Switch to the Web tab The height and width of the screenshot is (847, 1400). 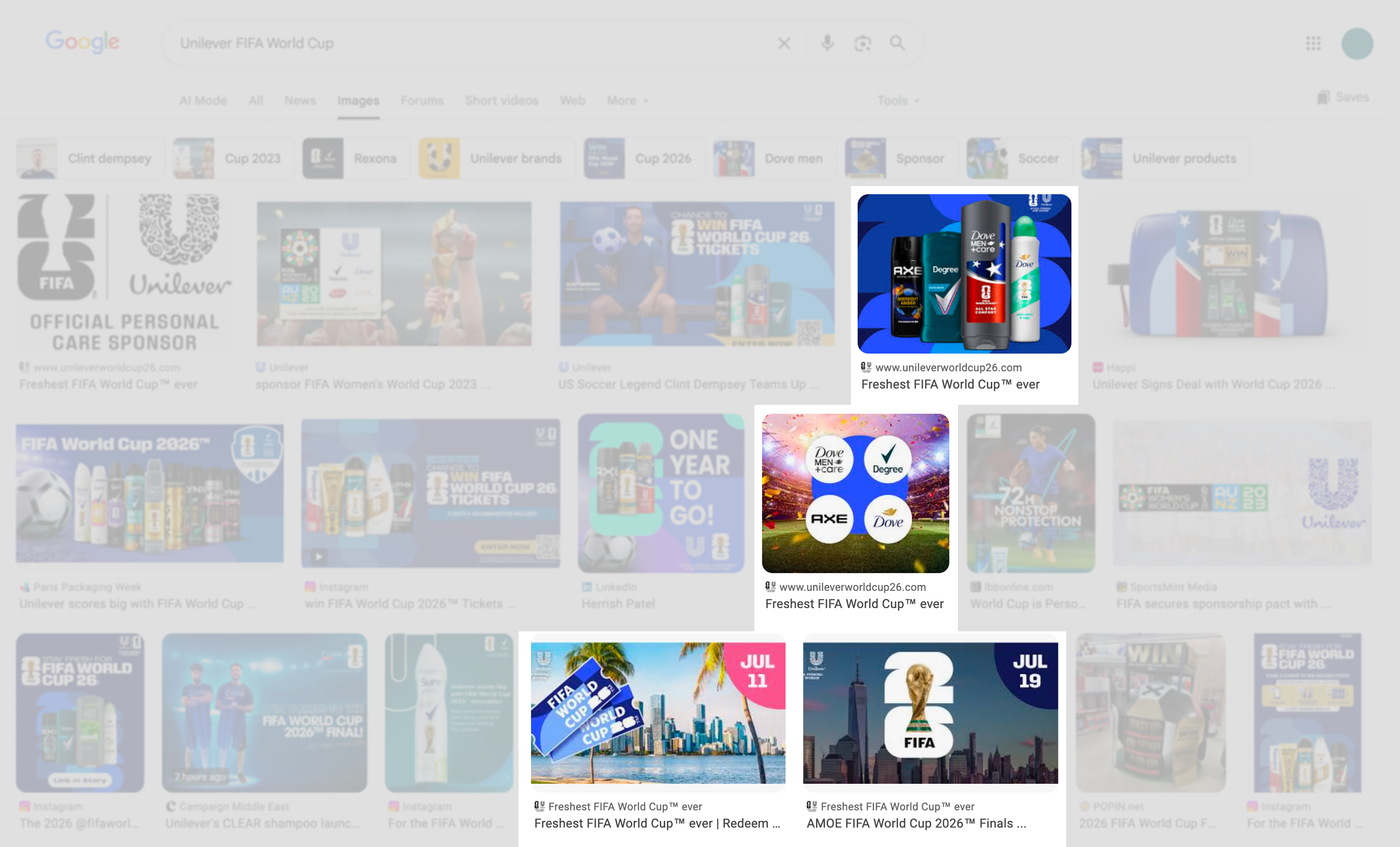[572, 101]
